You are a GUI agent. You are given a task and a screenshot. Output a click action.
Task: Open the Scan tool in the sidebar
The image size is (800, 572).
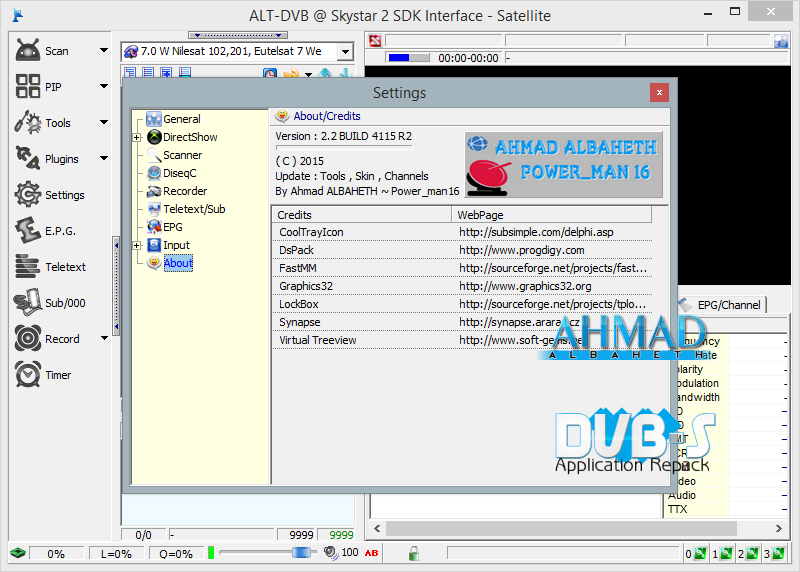43,51
